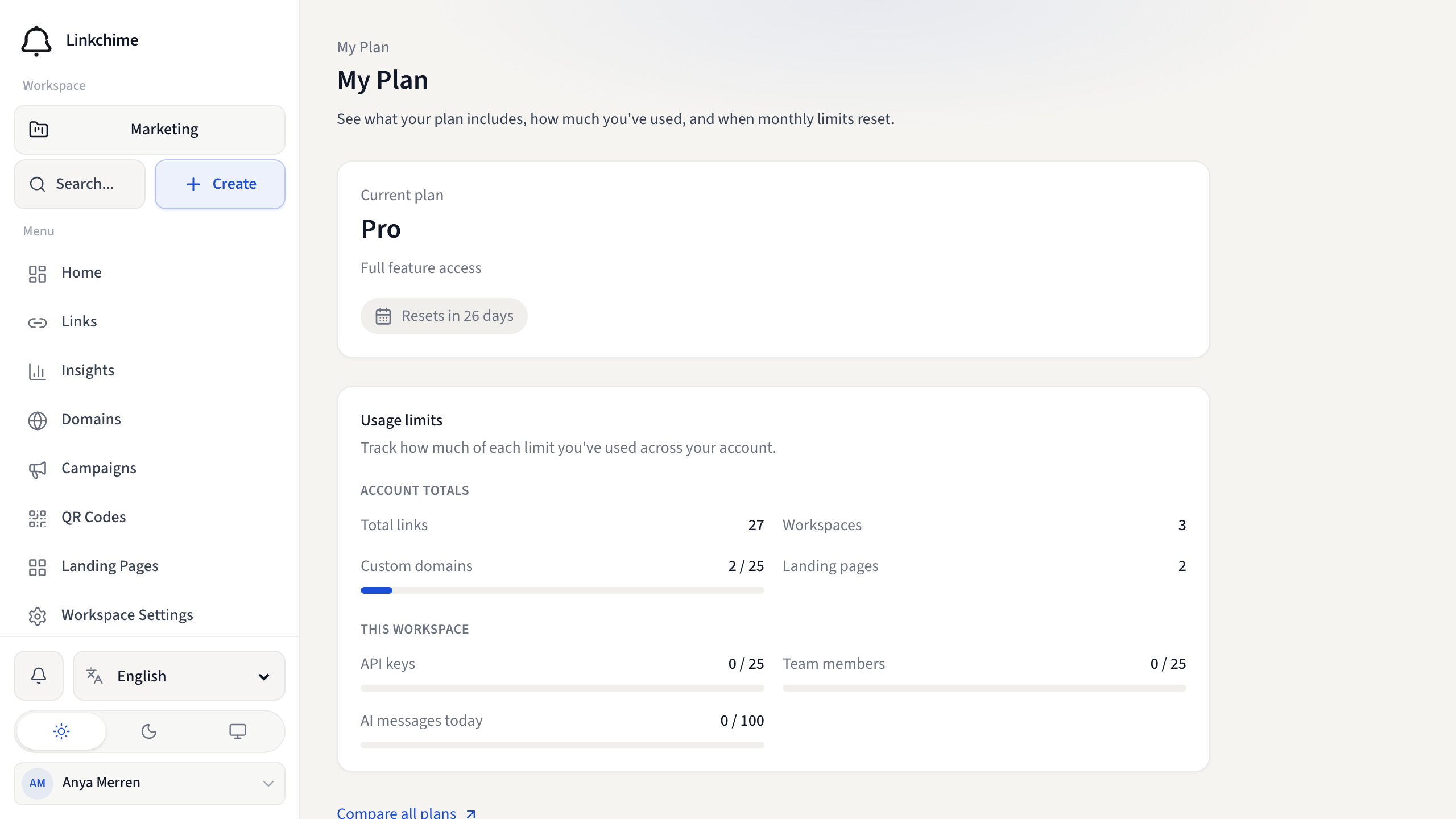
Task: Open notifications with the bell button
Action: coord(39,676)
